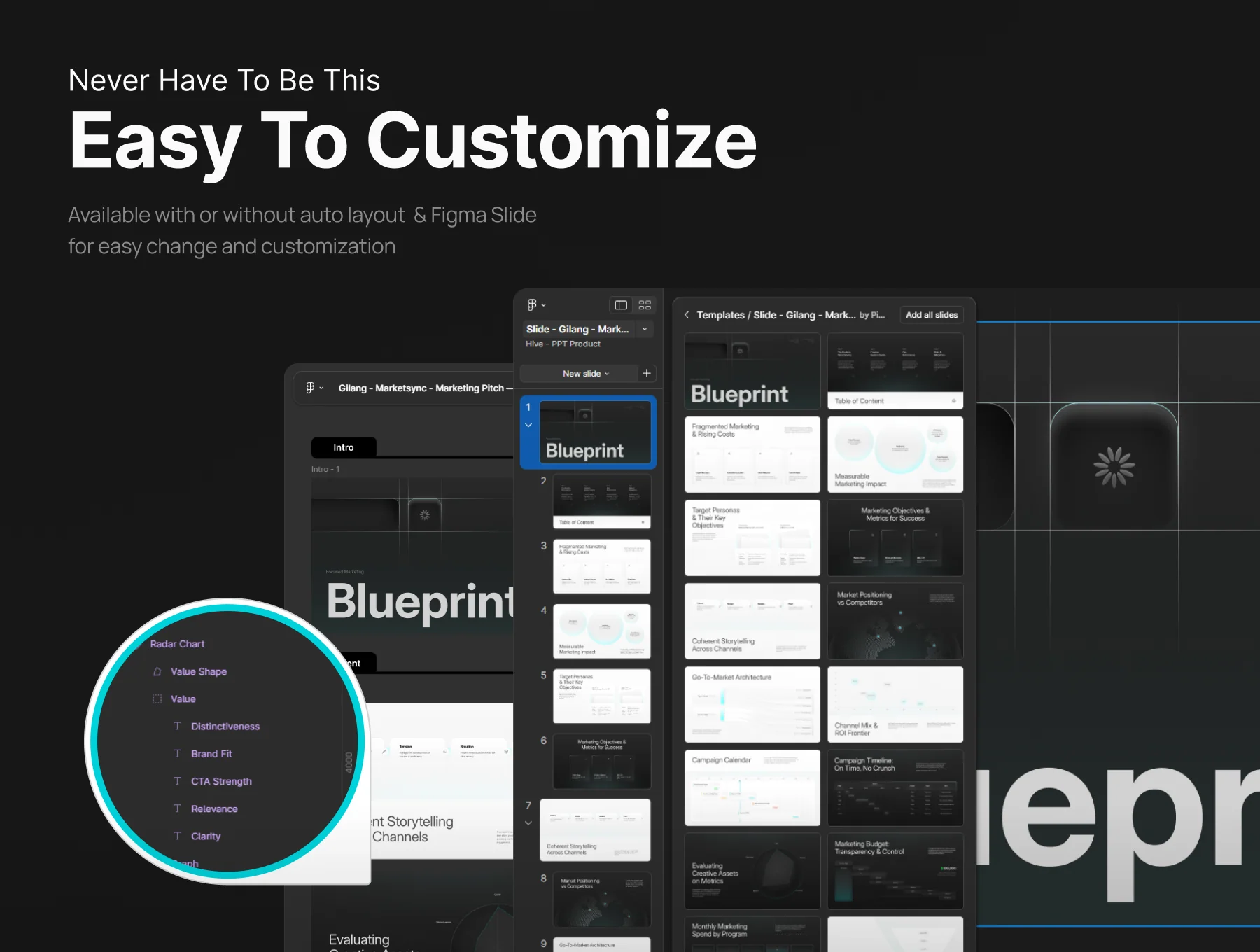Open the Figma main menu in slide panel
This screenshot has width=1260, height=952.
[x=535, y=305]
